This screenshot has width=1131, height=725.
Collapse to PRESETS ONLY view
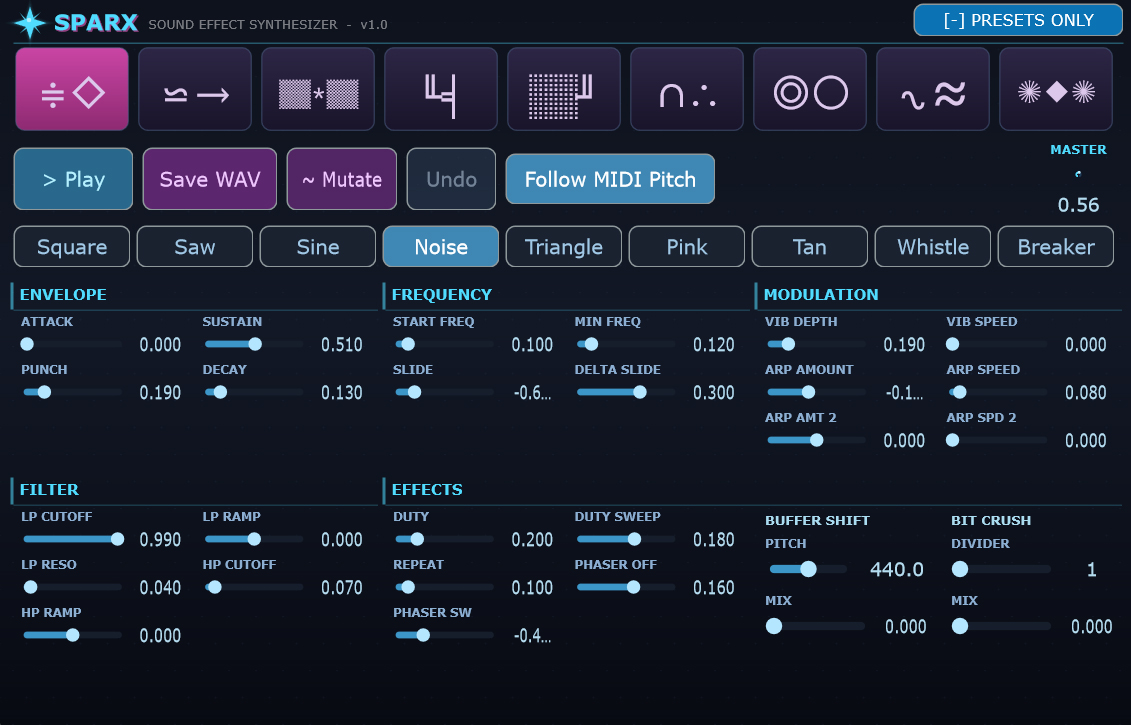tap(1018, 20)
